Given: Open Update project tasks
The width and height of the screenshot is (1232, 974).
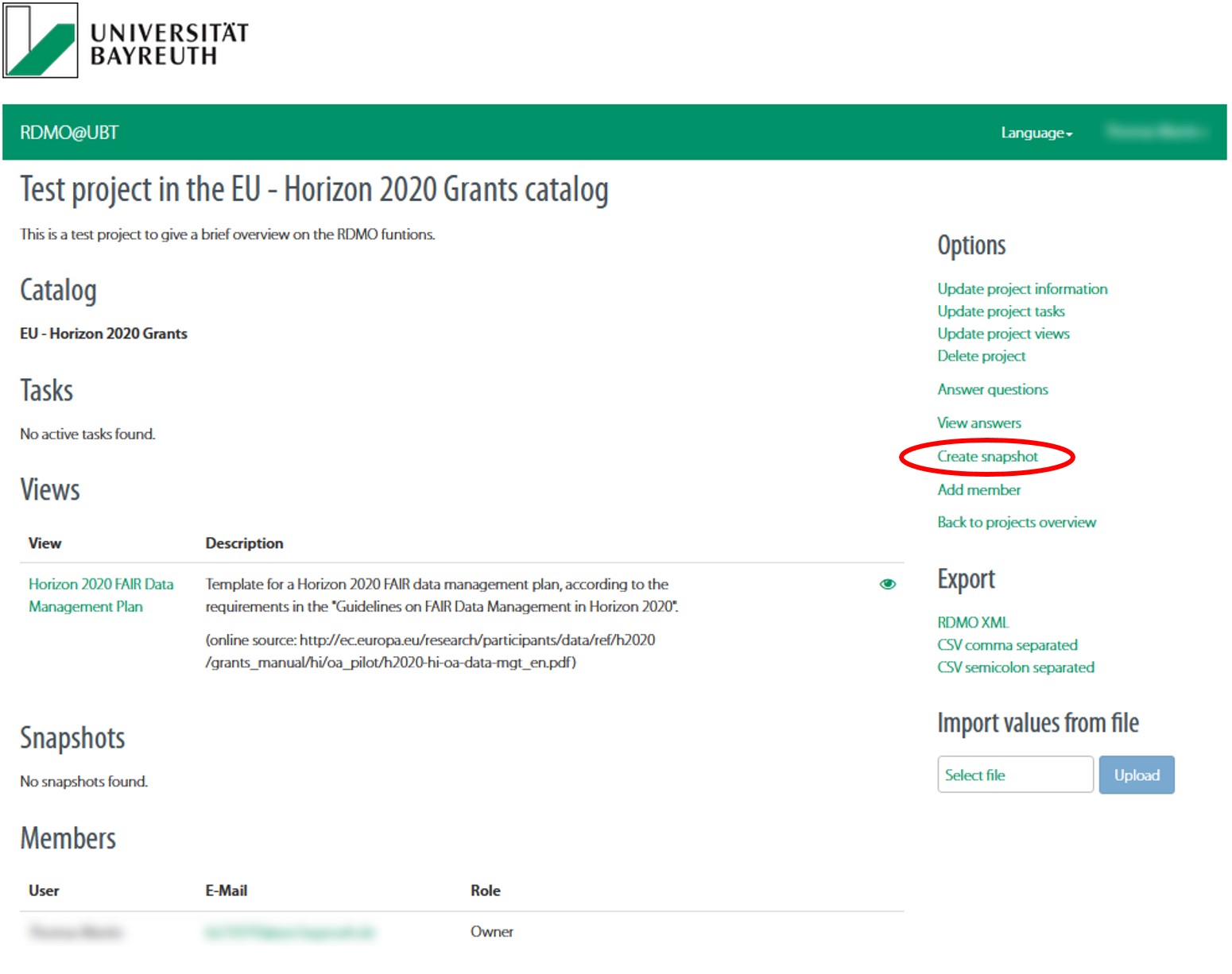Looking at the screenshot, I should 1001,311.
